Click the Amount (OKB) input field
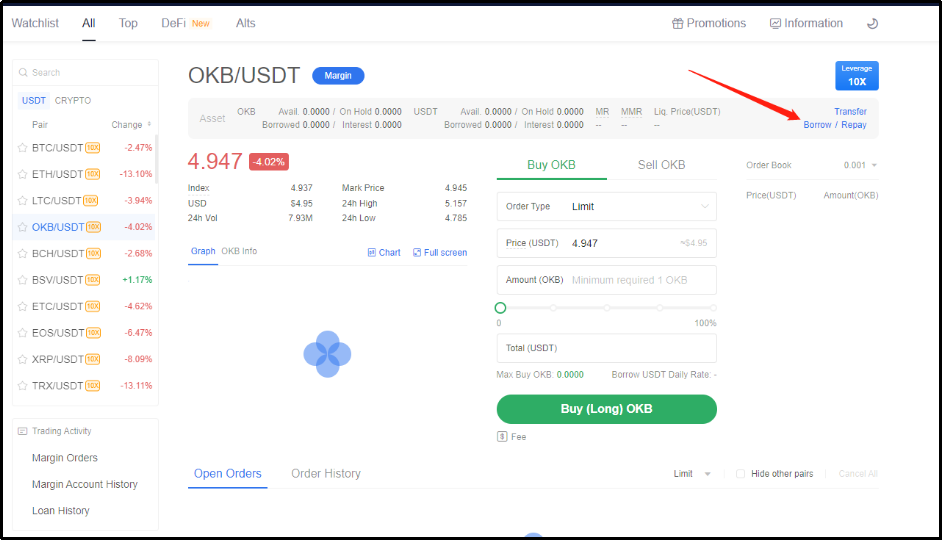Screen dimensions: 942x540 click(x=607, y=280)
